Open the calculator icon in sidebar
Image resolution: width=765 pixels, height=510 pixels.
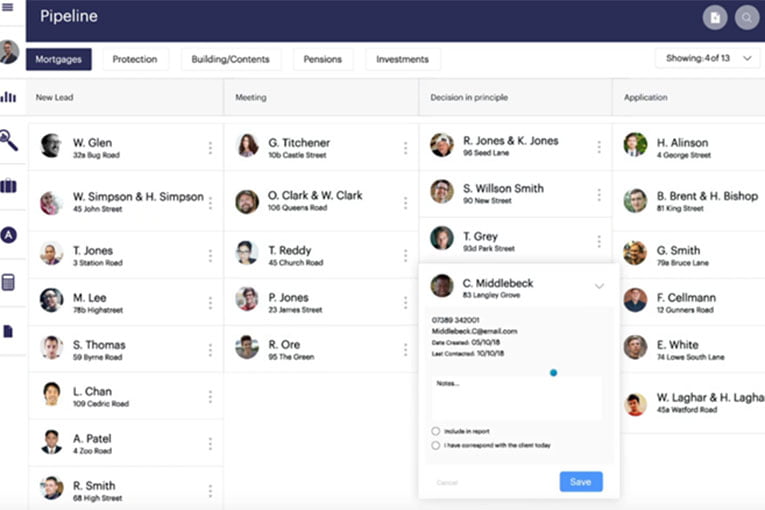click(9, 283)
